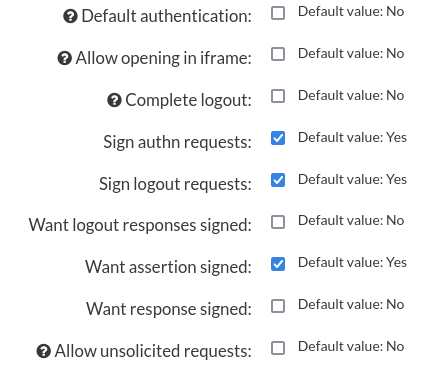This screenshot has height=374, width=423.
Task: Tick the Allow opening in iframe checkbox
Action: pyautogui.click(x=278, y=54)
